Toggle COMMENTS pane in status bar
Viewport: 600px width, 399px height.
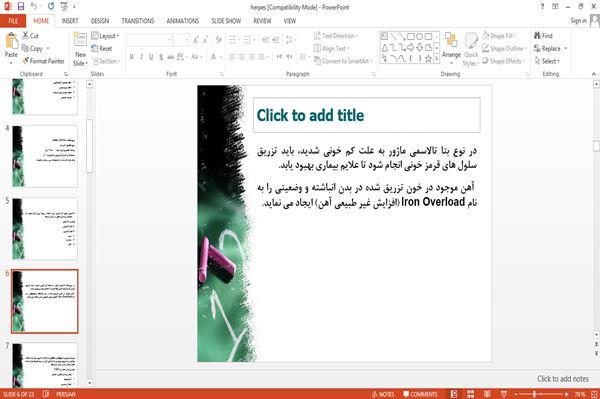click(x=420, y=394)
